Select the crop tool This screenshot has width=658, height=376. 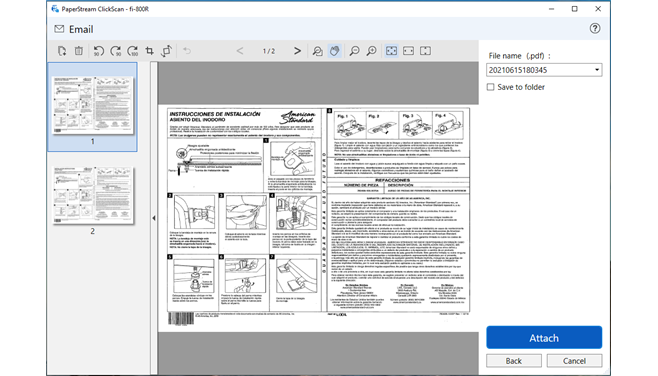149,51
